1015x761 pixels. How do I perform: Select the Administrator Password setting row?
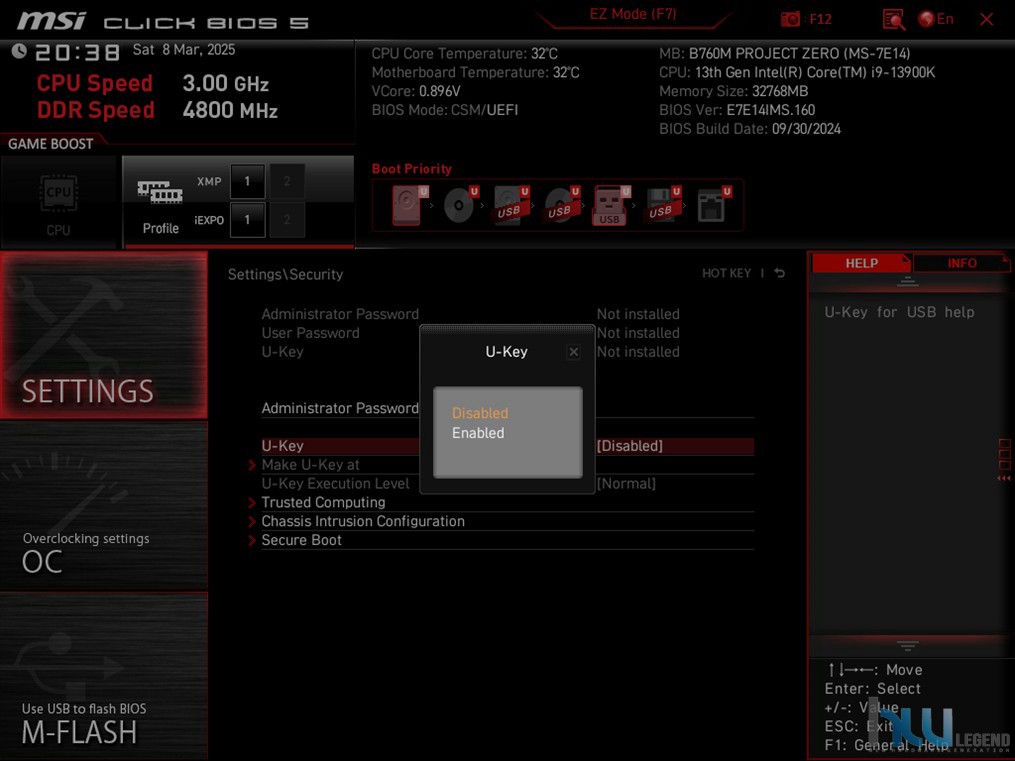point(508,408)
